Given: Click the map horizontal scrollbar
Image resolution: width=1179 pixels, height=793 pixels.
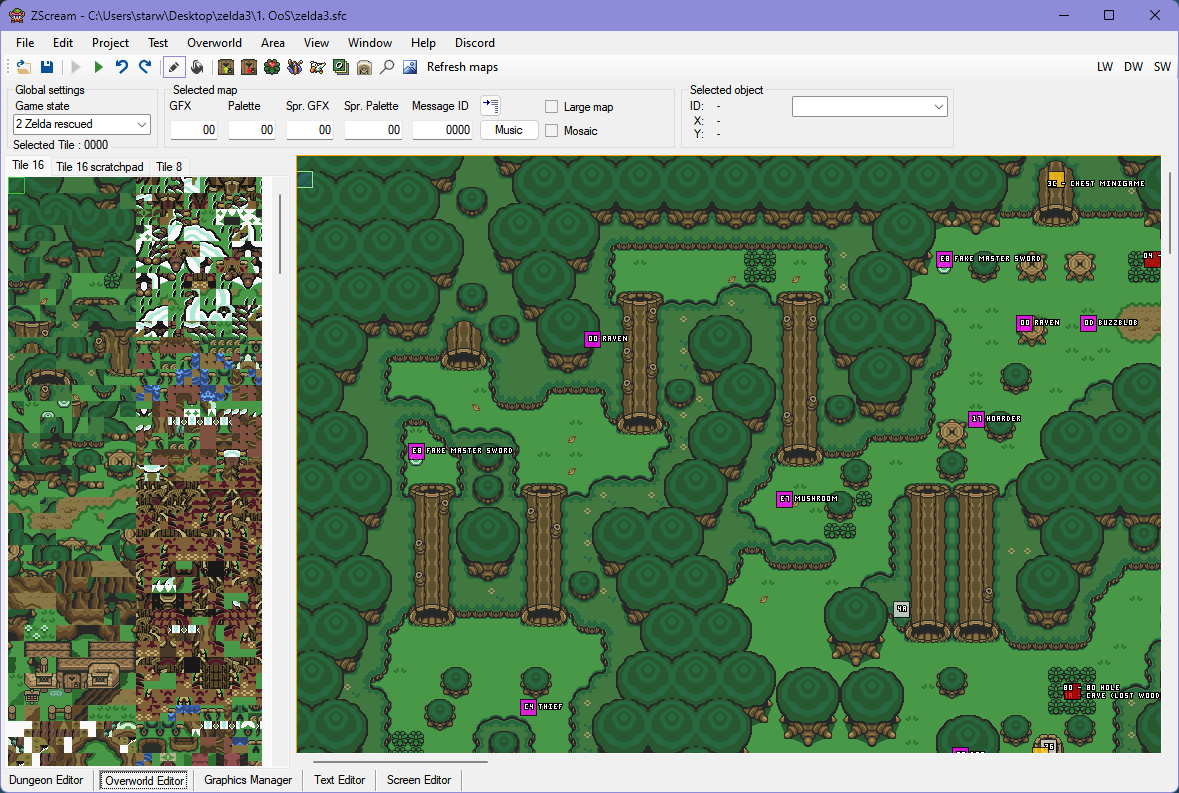Looking at the screenshot, I should click(x=400, y=761).
